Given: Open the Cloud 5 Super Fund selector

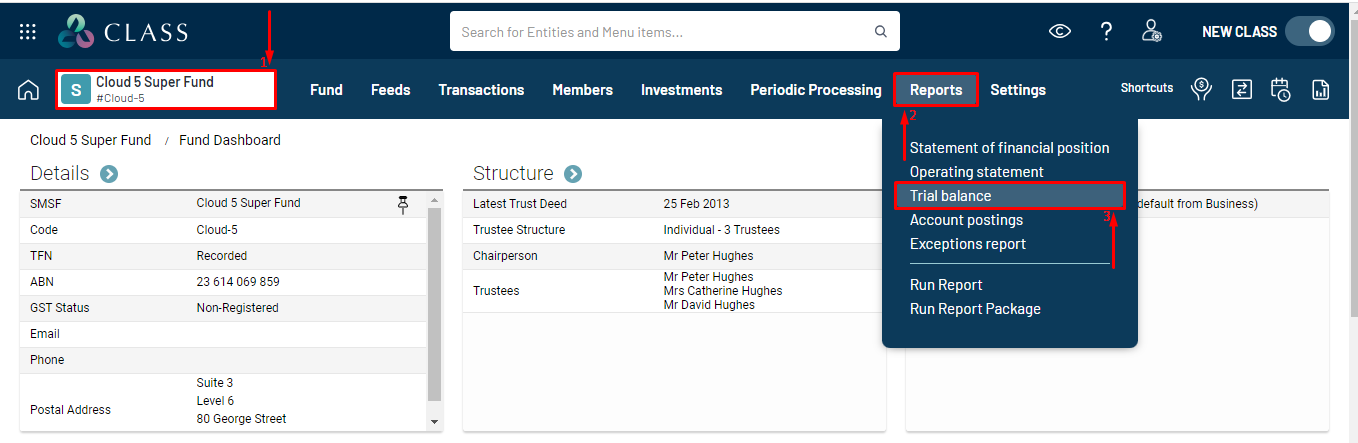Looking at the screenshot, I should click(x=166, y=90).
